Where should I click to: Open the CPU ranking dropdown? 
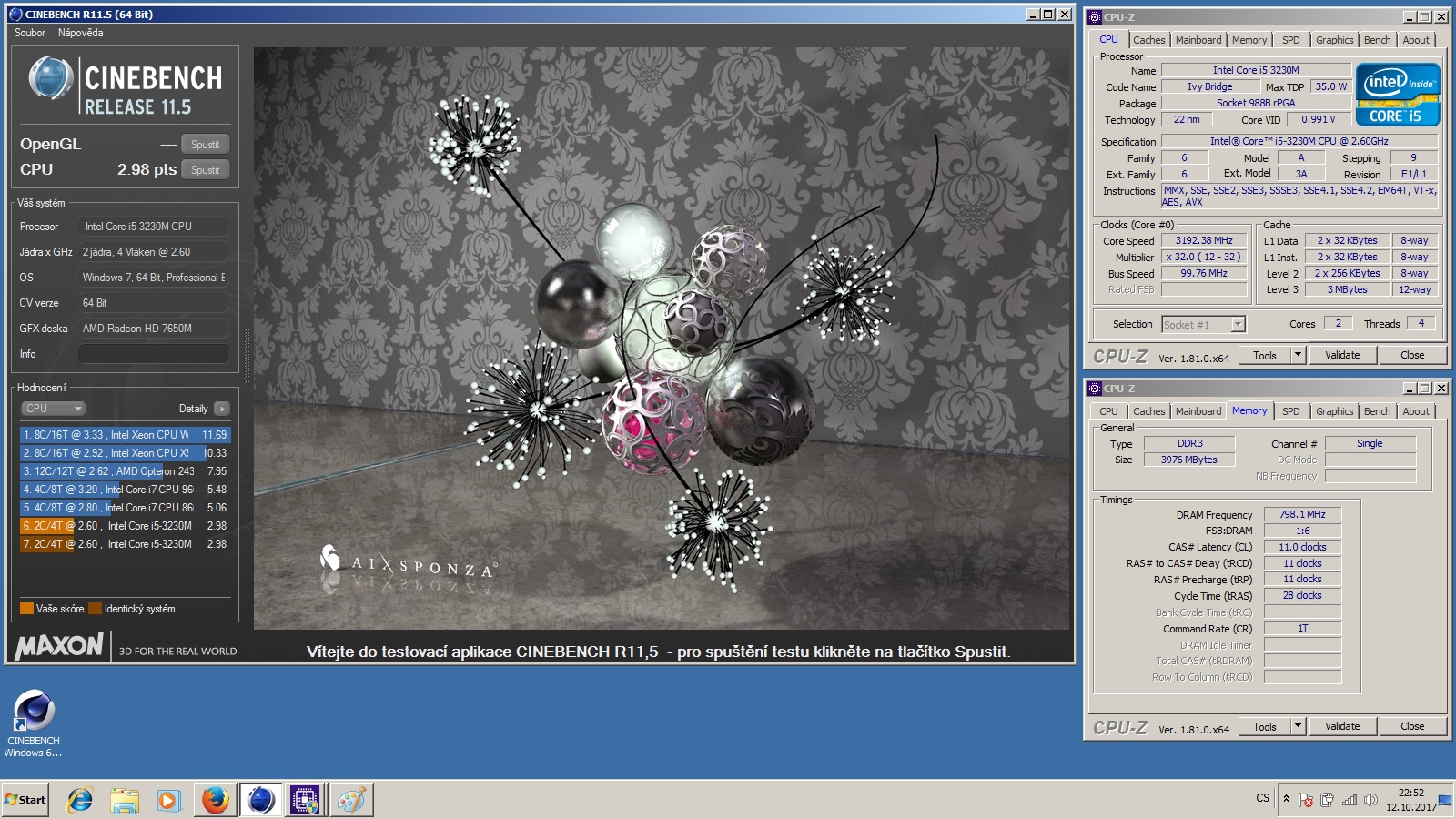[54, 409]
